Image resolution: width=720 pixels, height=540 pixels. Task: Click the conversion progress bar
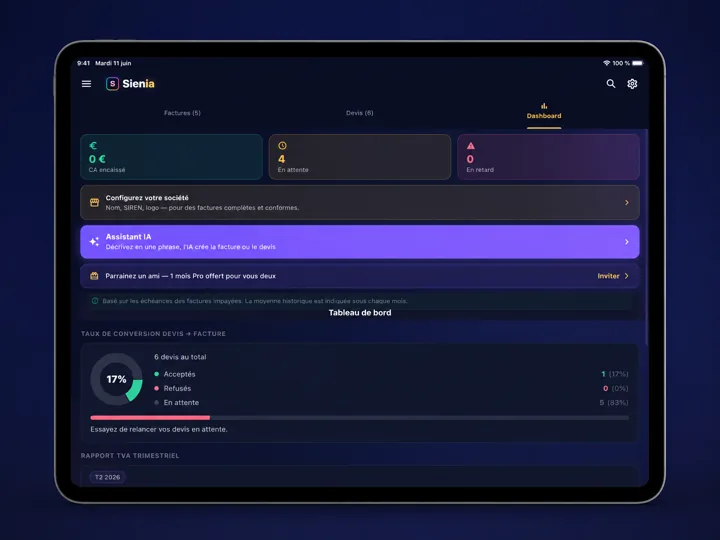[360, 418]
